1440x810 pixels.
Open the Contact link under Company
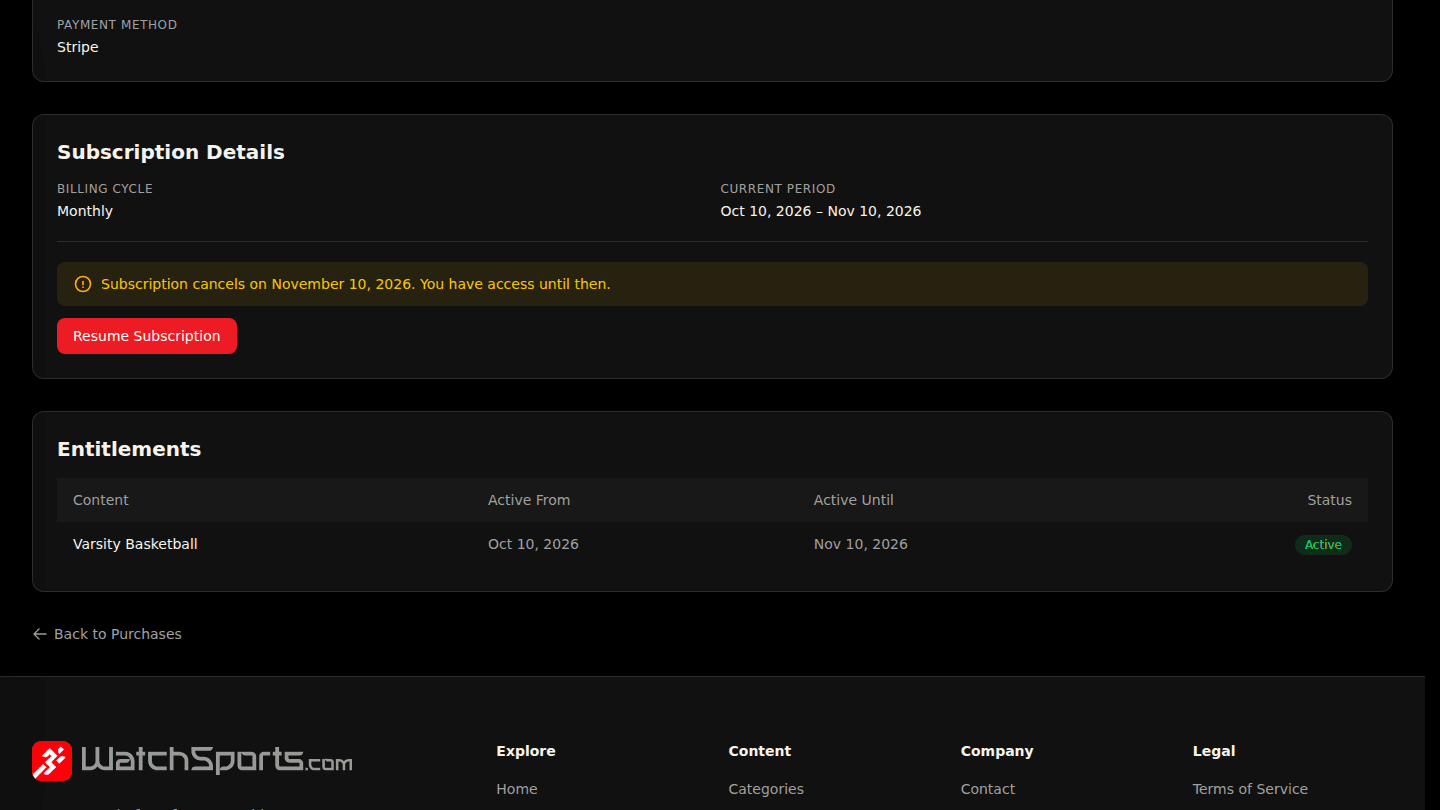[x=988, y=789]
